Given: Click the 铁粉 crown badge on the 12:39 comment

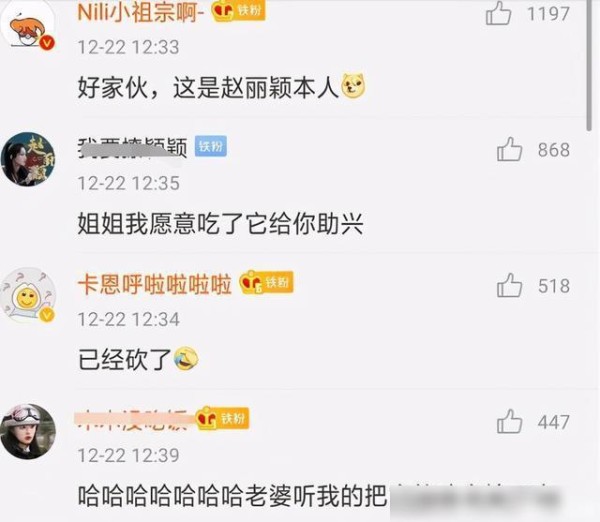Looking at the screenshot, I should 223,418.
